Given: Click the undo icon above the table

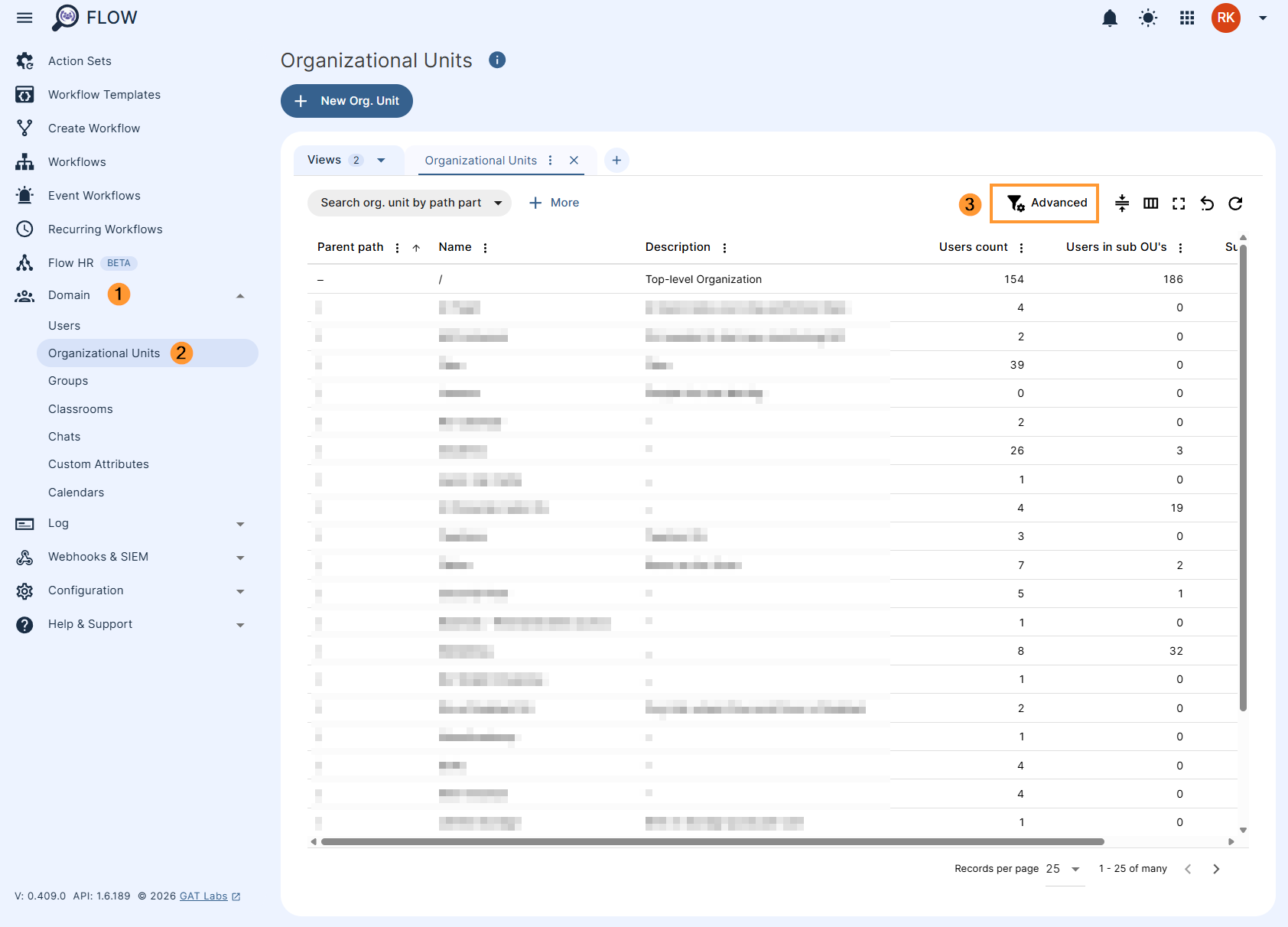Looking at the screenshot, I should click(x=1207, y=203).
